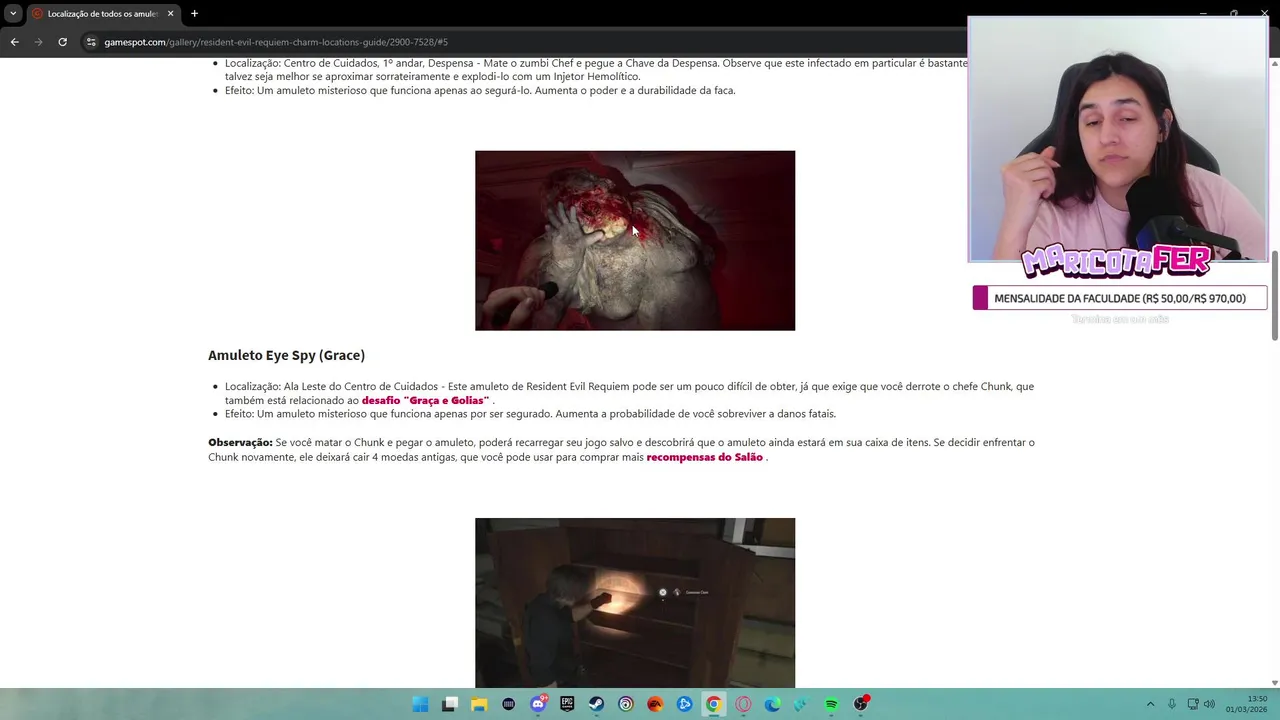This screenshot has width=1280, height=720.
Task: Open Task View in the taskbar
Action: (x=450, y=704)
